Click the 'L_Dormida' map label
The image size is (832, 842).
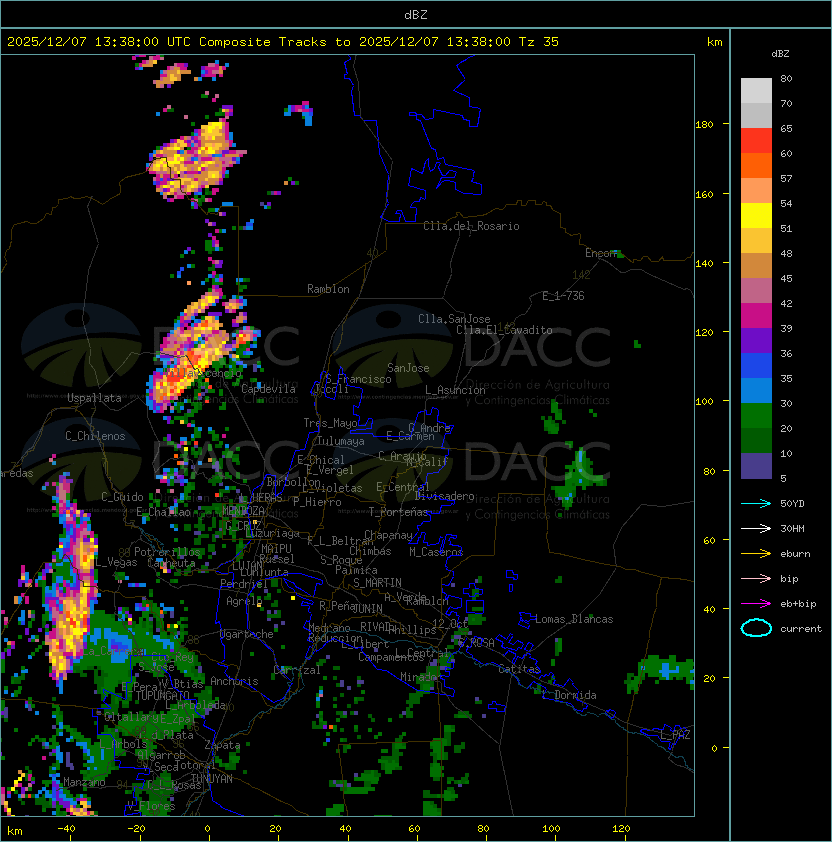569,695
